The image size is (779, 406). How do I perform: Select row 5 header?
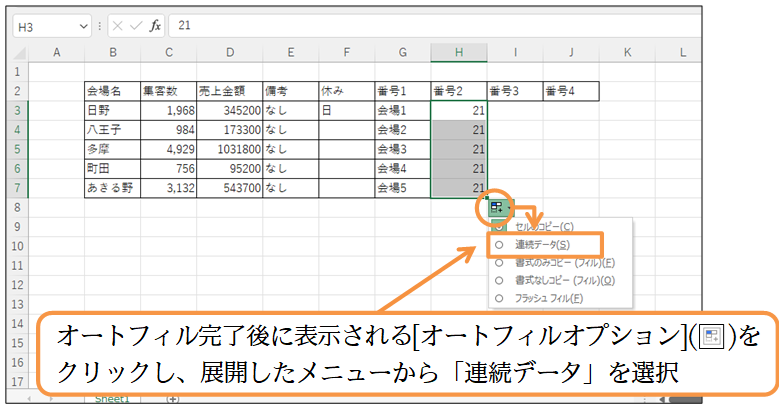(17, 149)
